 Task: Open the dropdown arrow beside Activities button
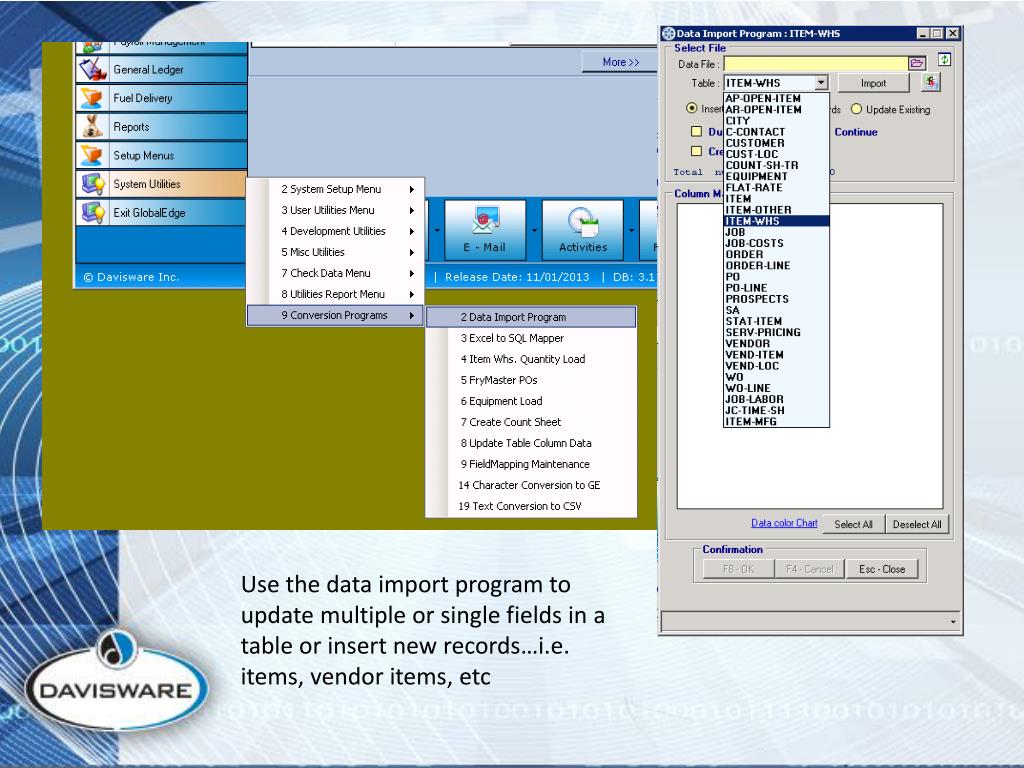pos(632,231)
